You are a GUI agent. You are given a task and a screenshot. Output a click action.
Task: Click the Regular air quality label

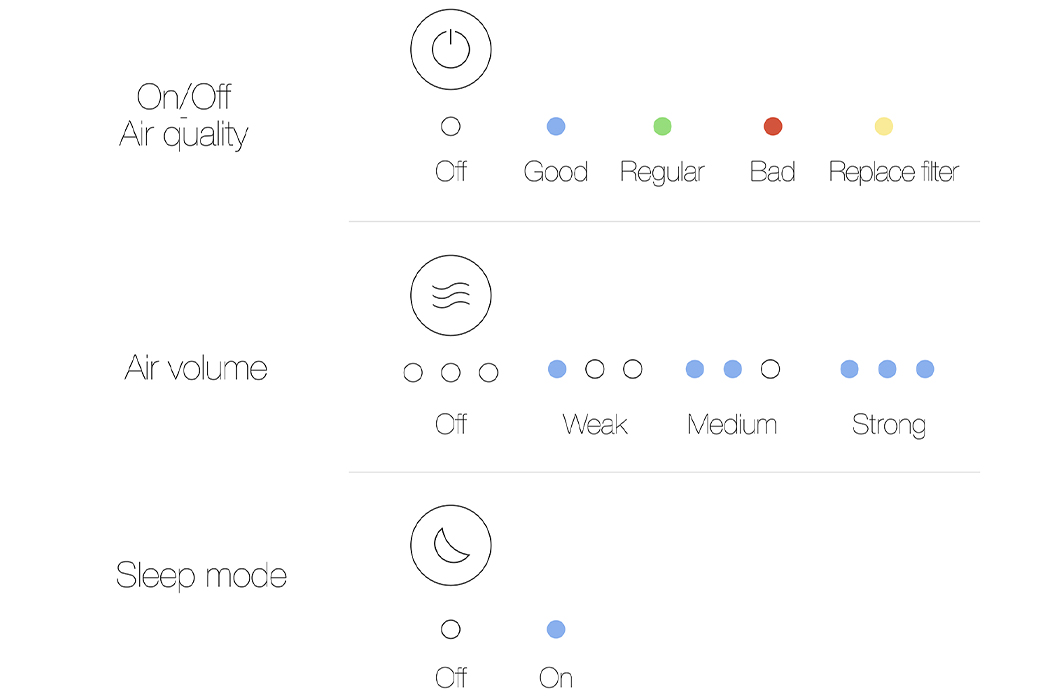(662, 172)
